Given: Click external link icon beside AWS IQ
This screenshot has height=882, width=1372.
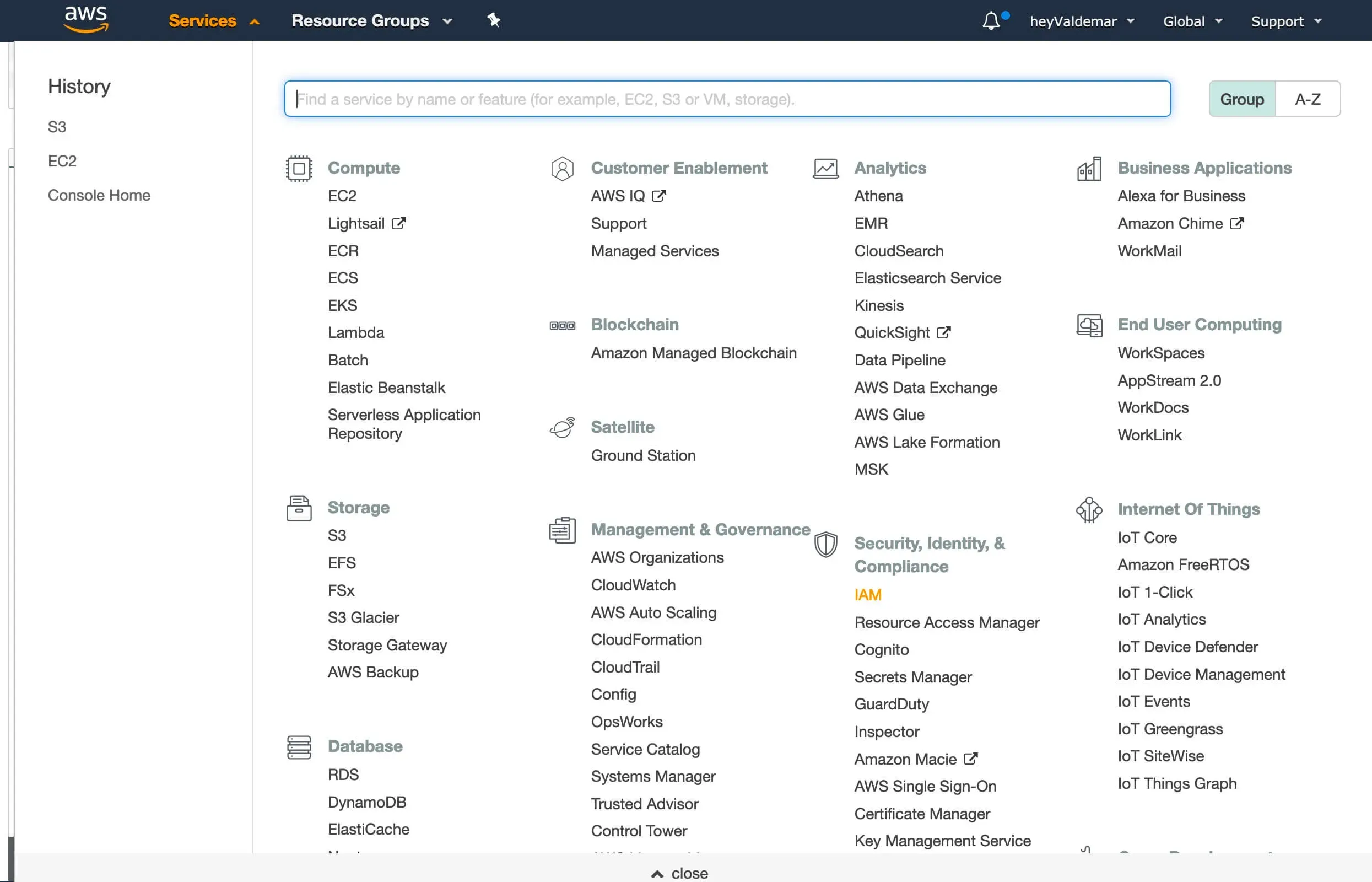Looking at the screenshot, I should click(x=659, y=196).
